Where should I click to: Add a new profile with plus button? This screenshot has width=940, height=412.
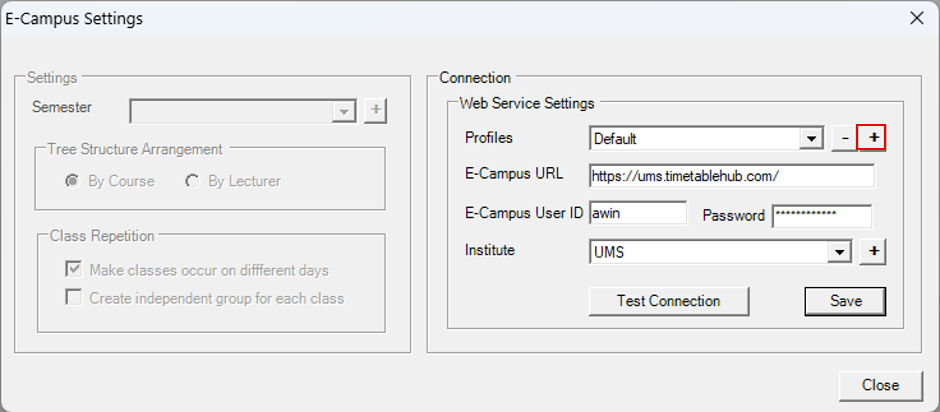click(x=872, y=138)
